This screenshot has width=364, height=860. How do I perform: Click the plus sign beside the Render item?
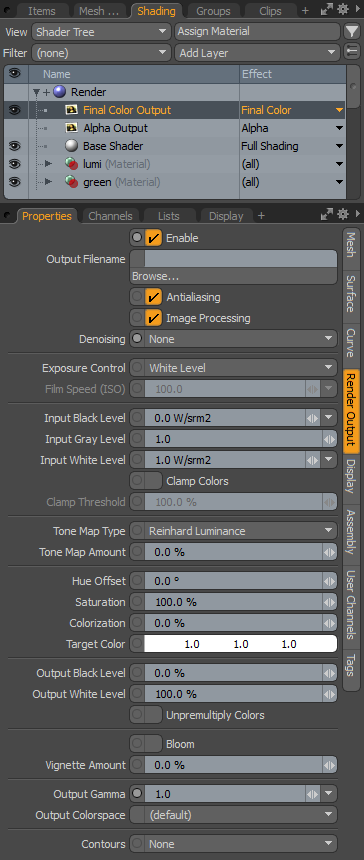coord(46,92)
